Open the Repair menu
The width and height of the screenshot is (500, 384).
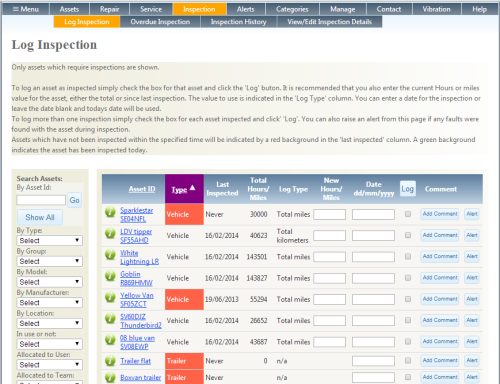point(109,9)
